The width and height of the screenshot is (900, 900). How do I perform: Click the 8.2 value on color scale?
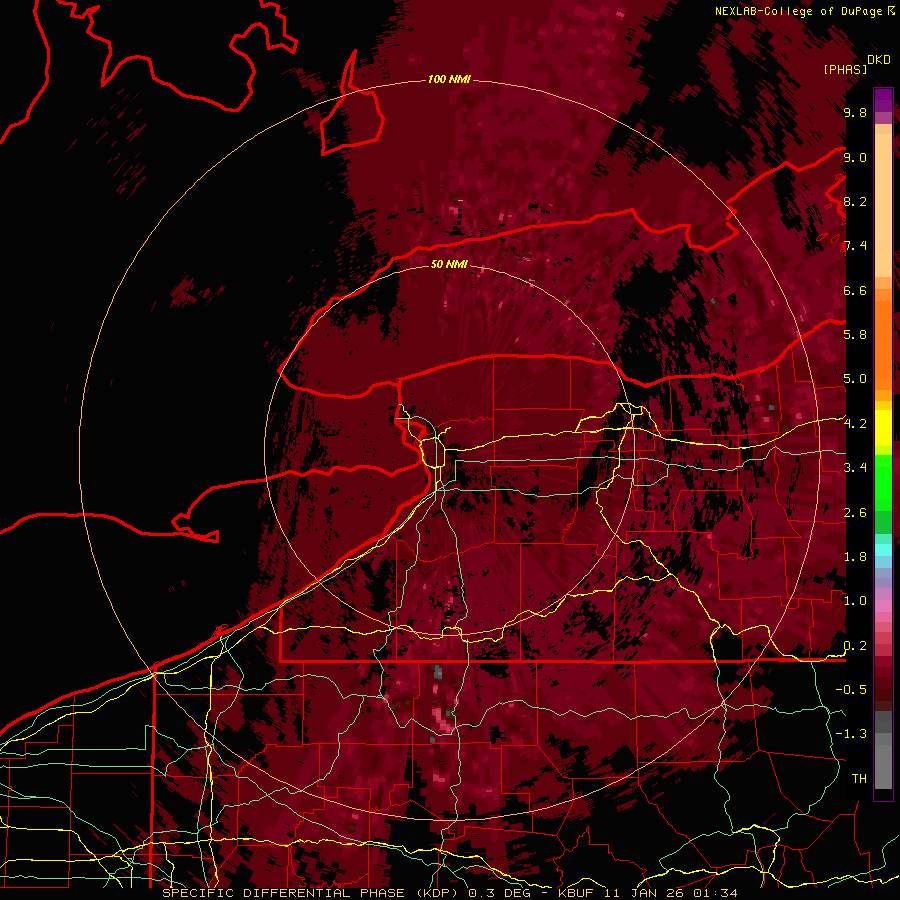click(x=855, y=201)
